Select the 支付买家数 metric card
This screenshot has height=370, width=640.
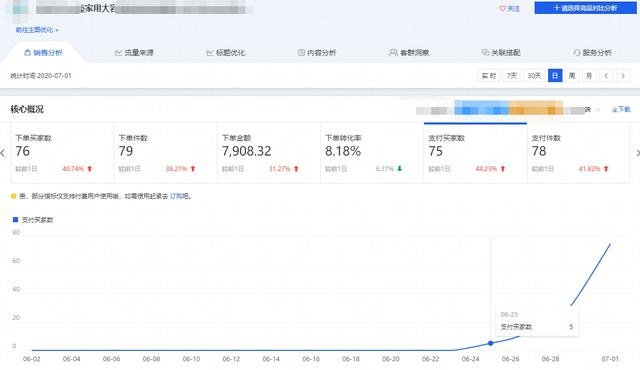tap(475, 153)
